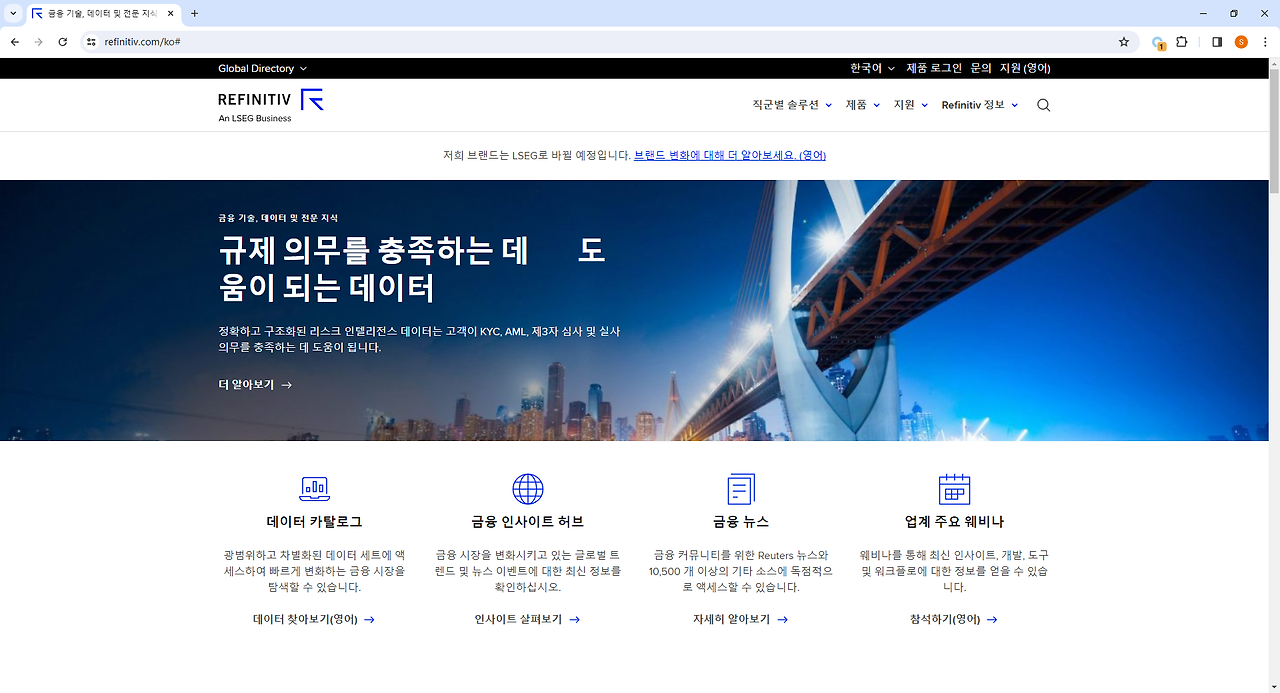Click the browser forward arrow

(39, 42)
